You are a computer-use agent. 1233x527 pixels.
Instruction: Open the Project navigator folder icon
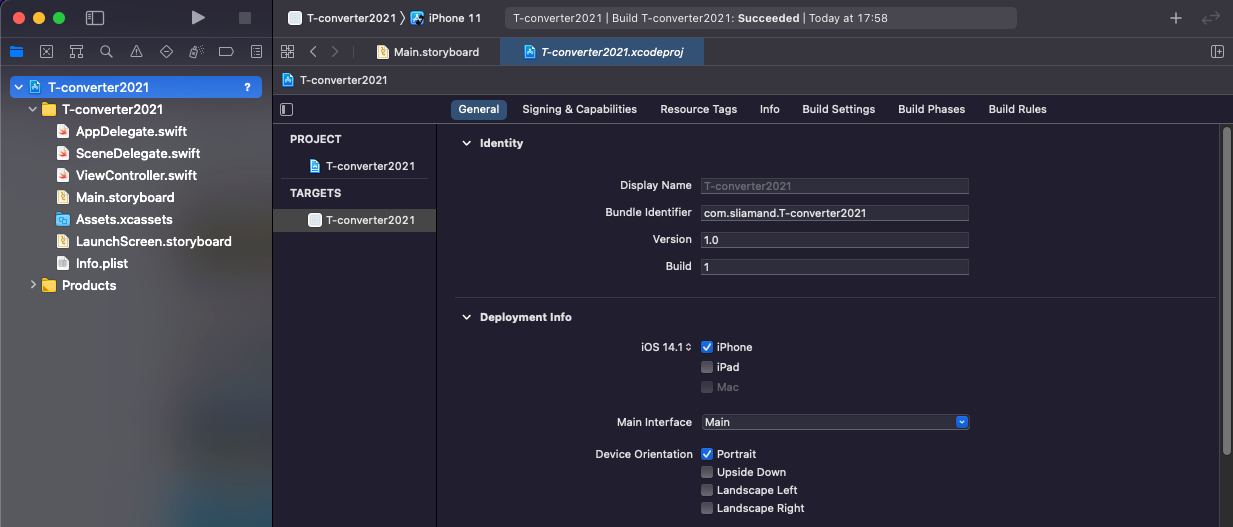coord(16,52)
